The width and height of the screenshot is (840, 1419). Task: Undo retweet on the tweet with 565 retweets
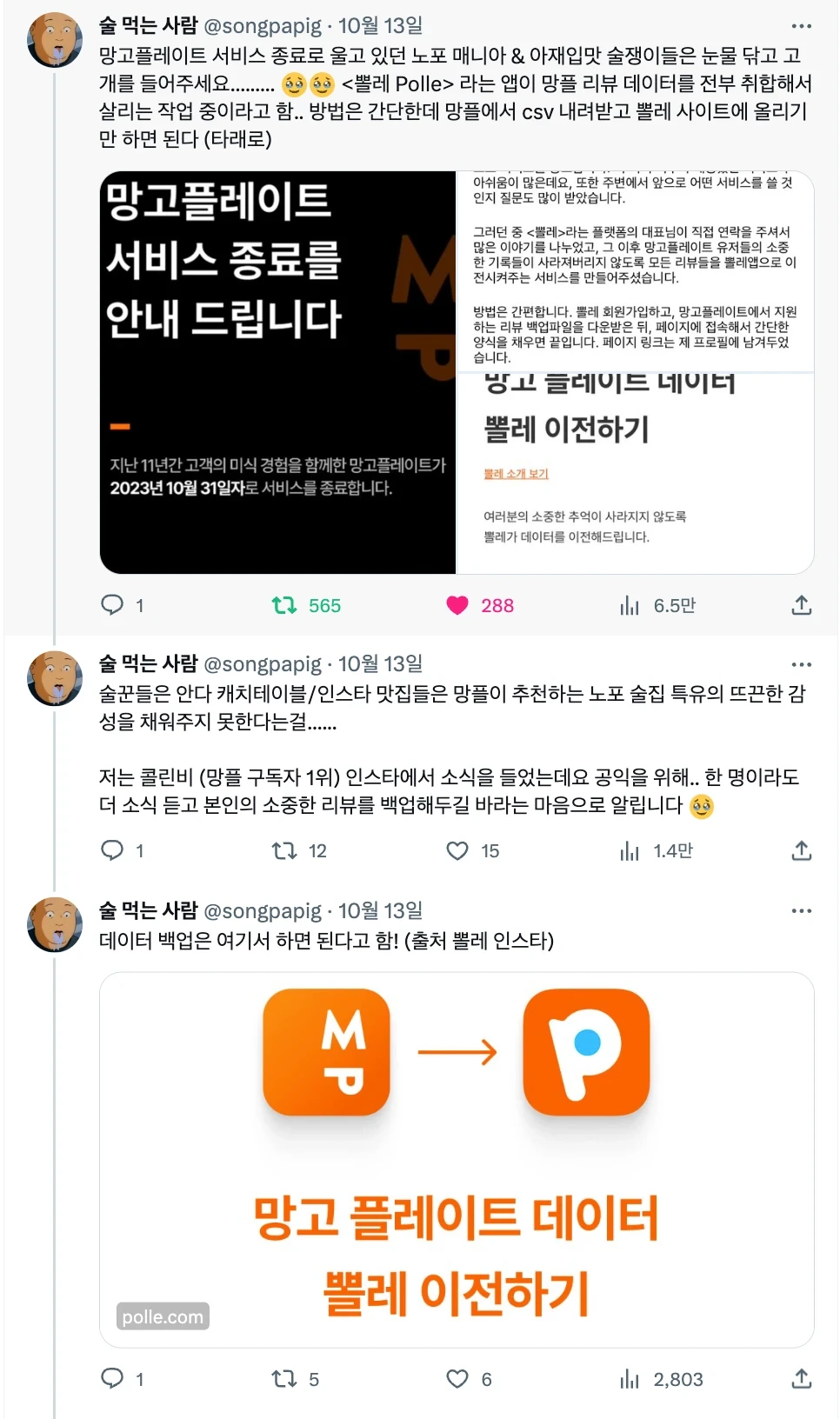click(284, 605)
